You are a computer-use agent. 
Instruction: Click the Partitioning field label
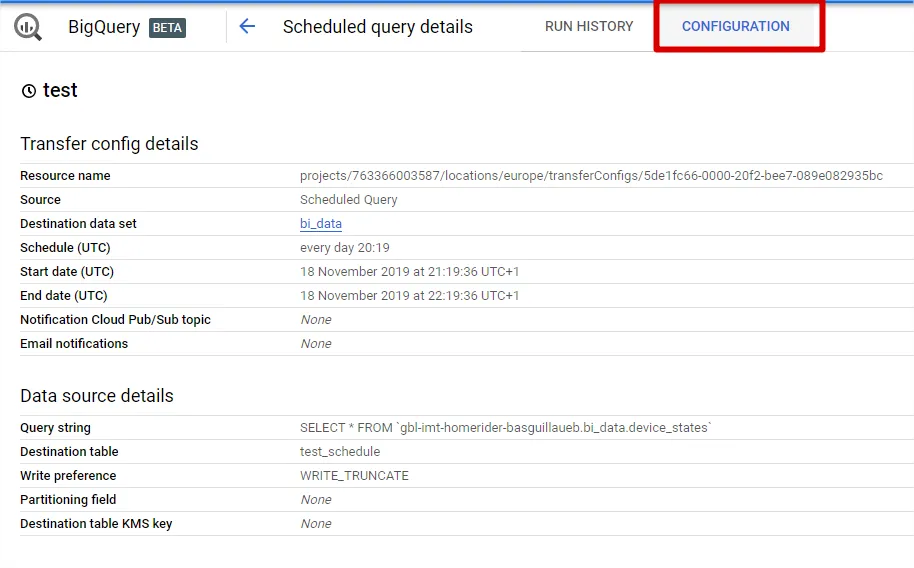pos(68,500)
